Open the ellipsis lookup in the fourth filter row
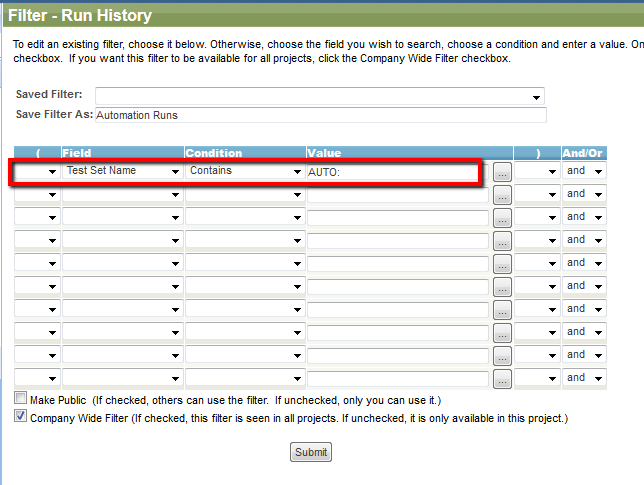This screenshot has width=644, height=485. tap(502, 241)
